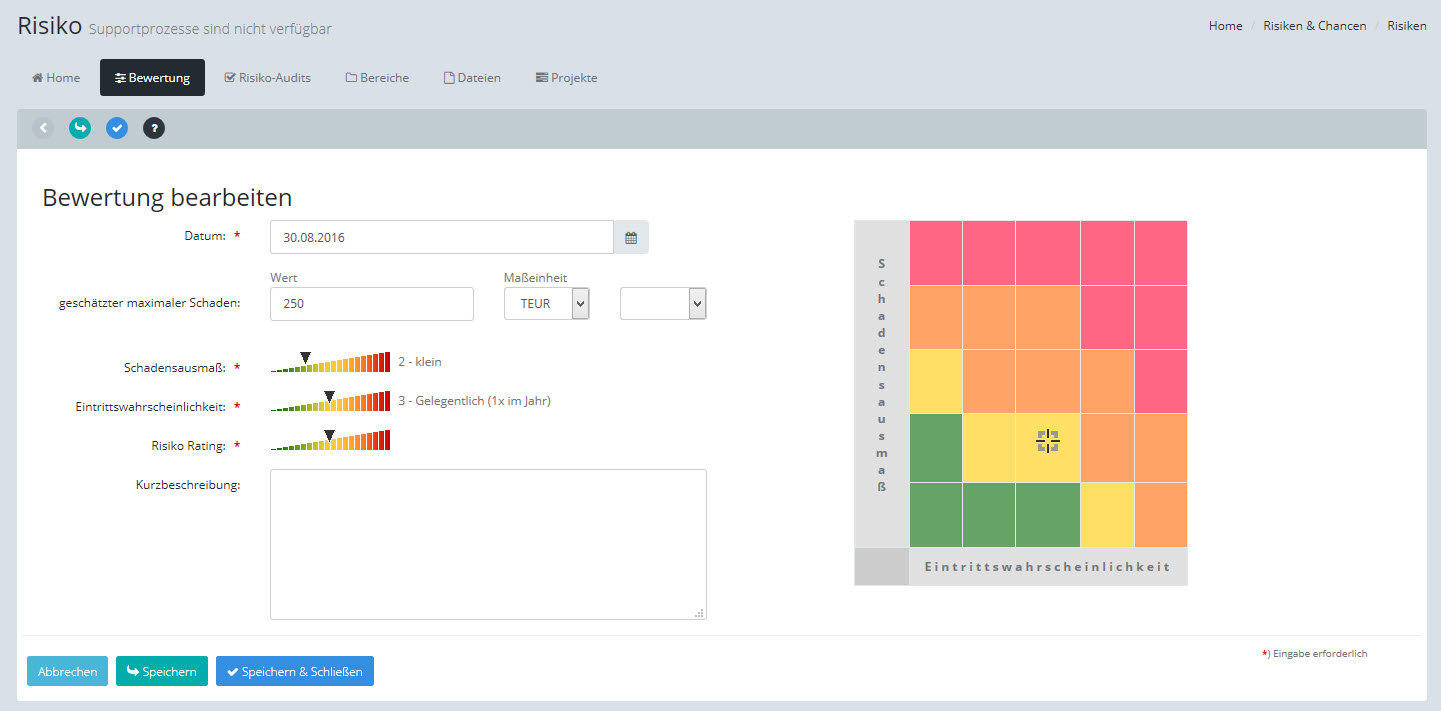Click the crosshair marker in risk matrix
1441x711 pixels.
coord(1047,441)
